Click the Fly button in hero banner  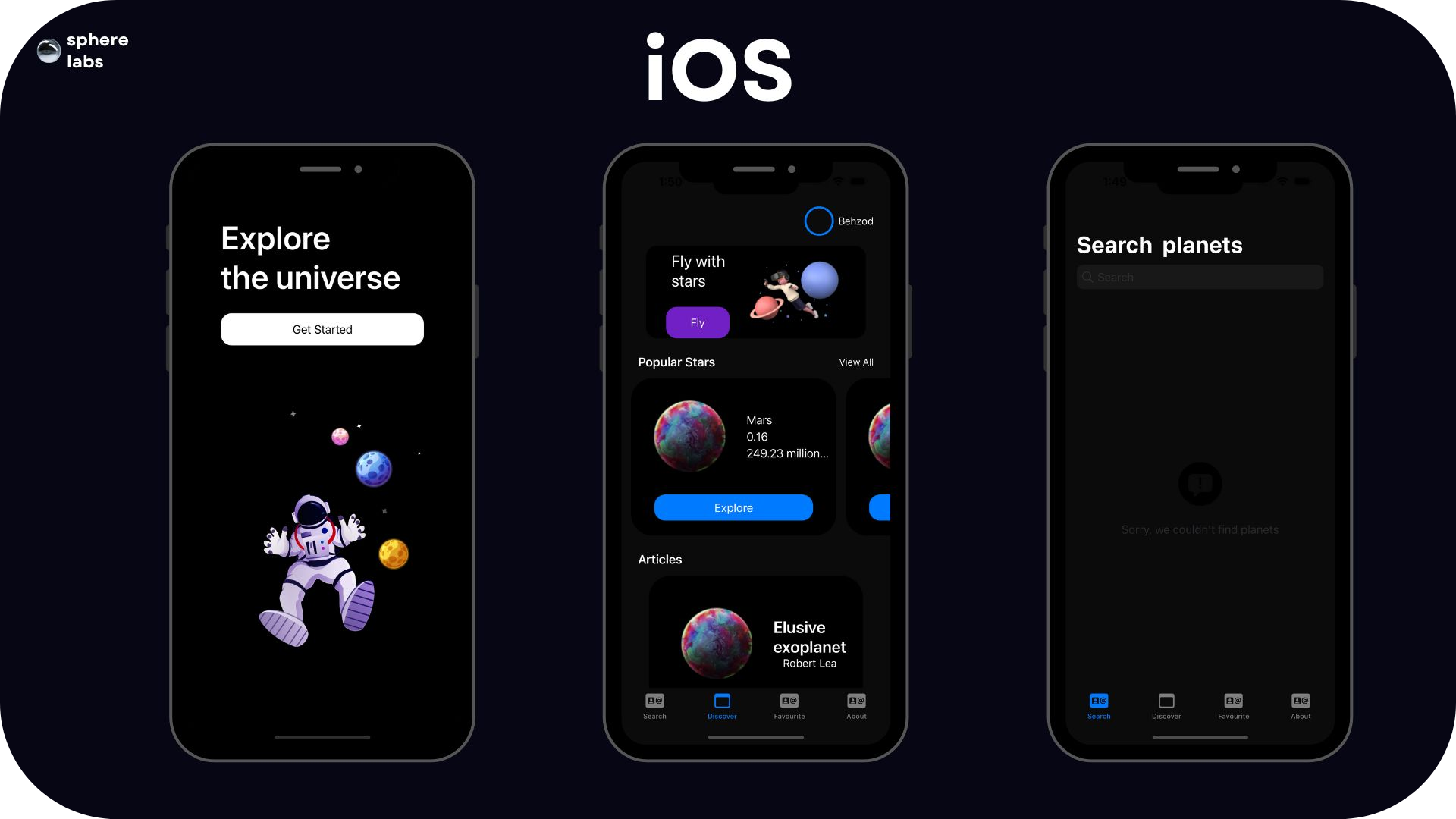[x=697, y=322]
